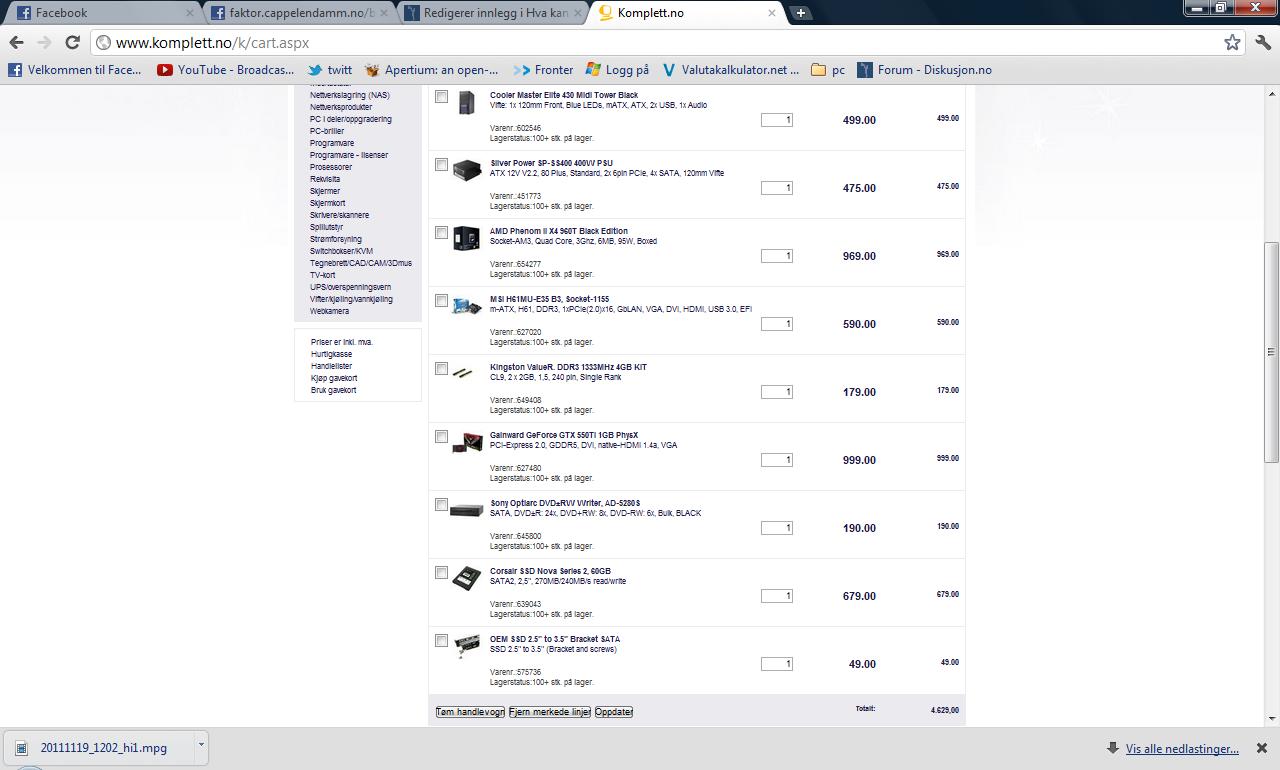Open the Logg på bookmark
This screenshot has height=770, width=1280.
click(617, 70)
